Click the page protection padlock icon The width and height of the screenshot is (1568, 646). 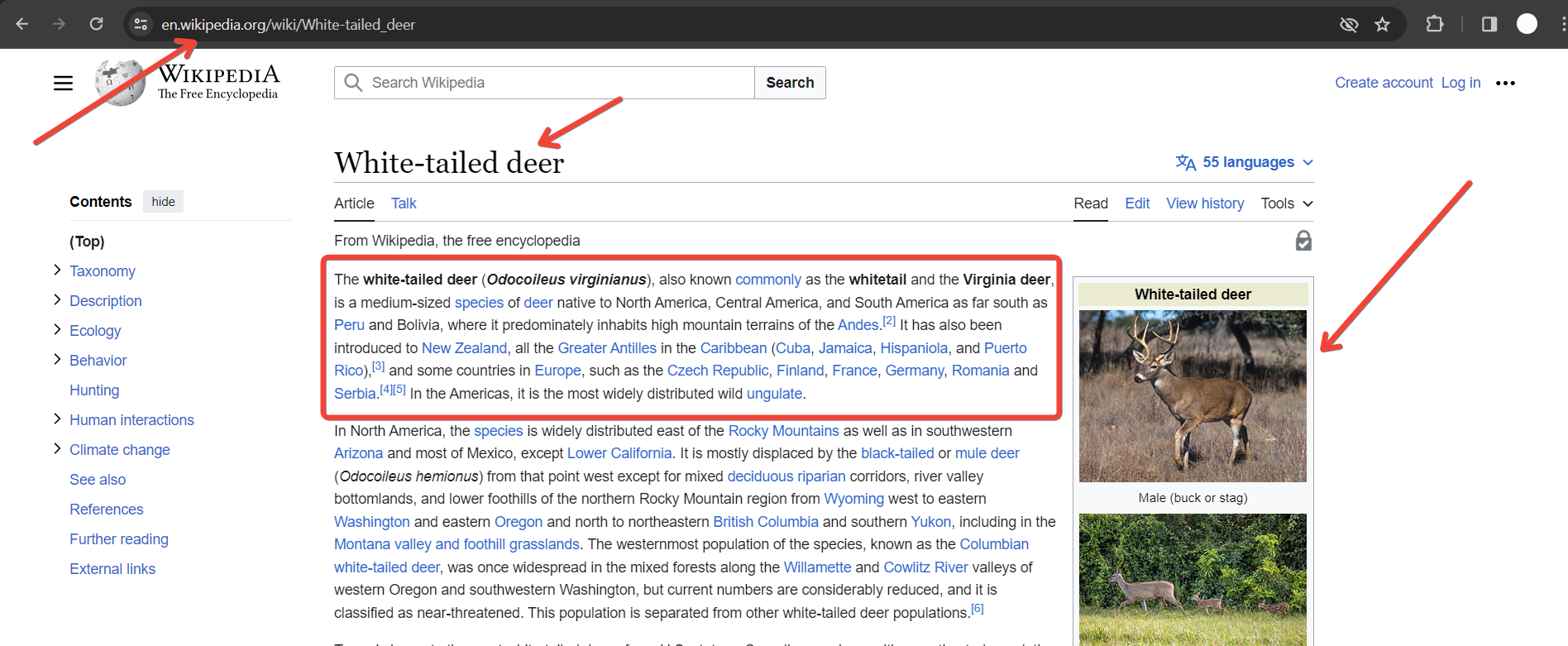pos(1303,241)
